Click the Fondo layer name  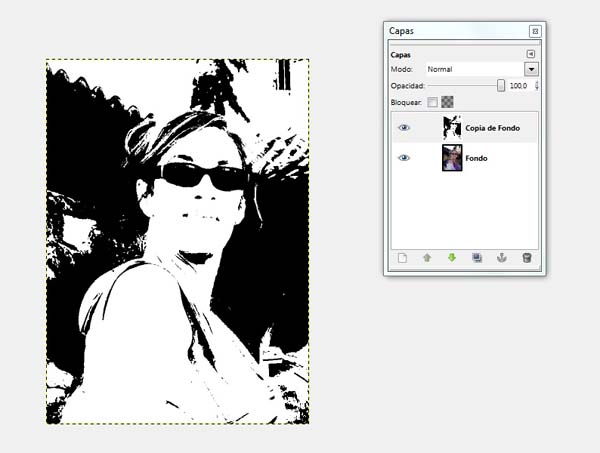click(x=476, y=158)
